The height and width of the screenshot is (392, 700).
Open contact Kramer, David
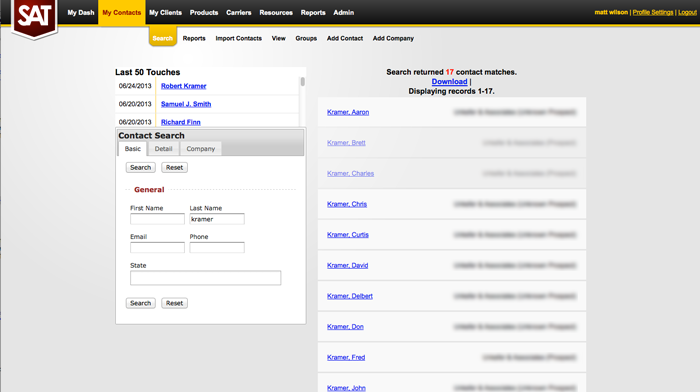(x=347, y=265)
